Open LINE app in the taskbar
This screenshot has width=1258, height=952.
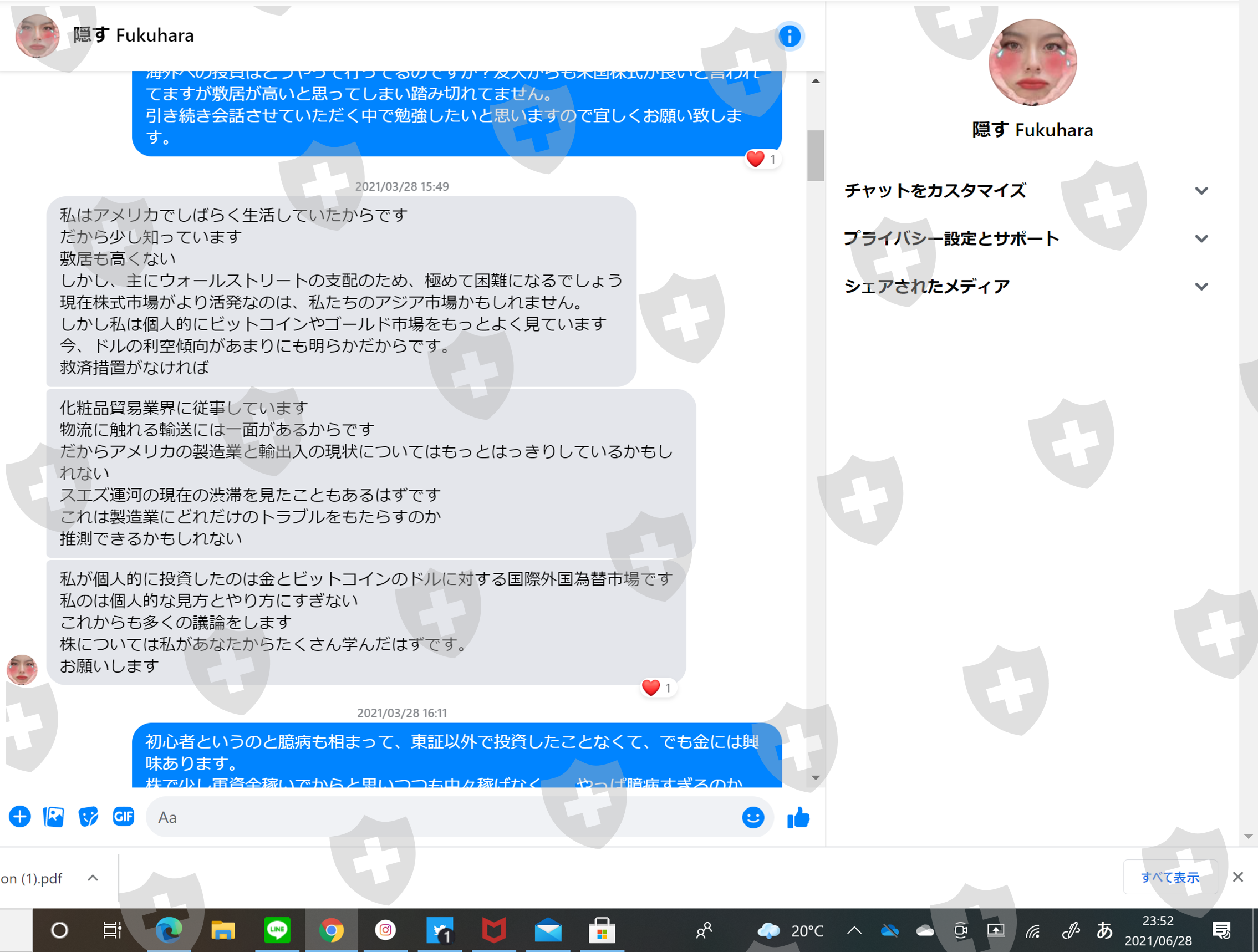point(277,930)
